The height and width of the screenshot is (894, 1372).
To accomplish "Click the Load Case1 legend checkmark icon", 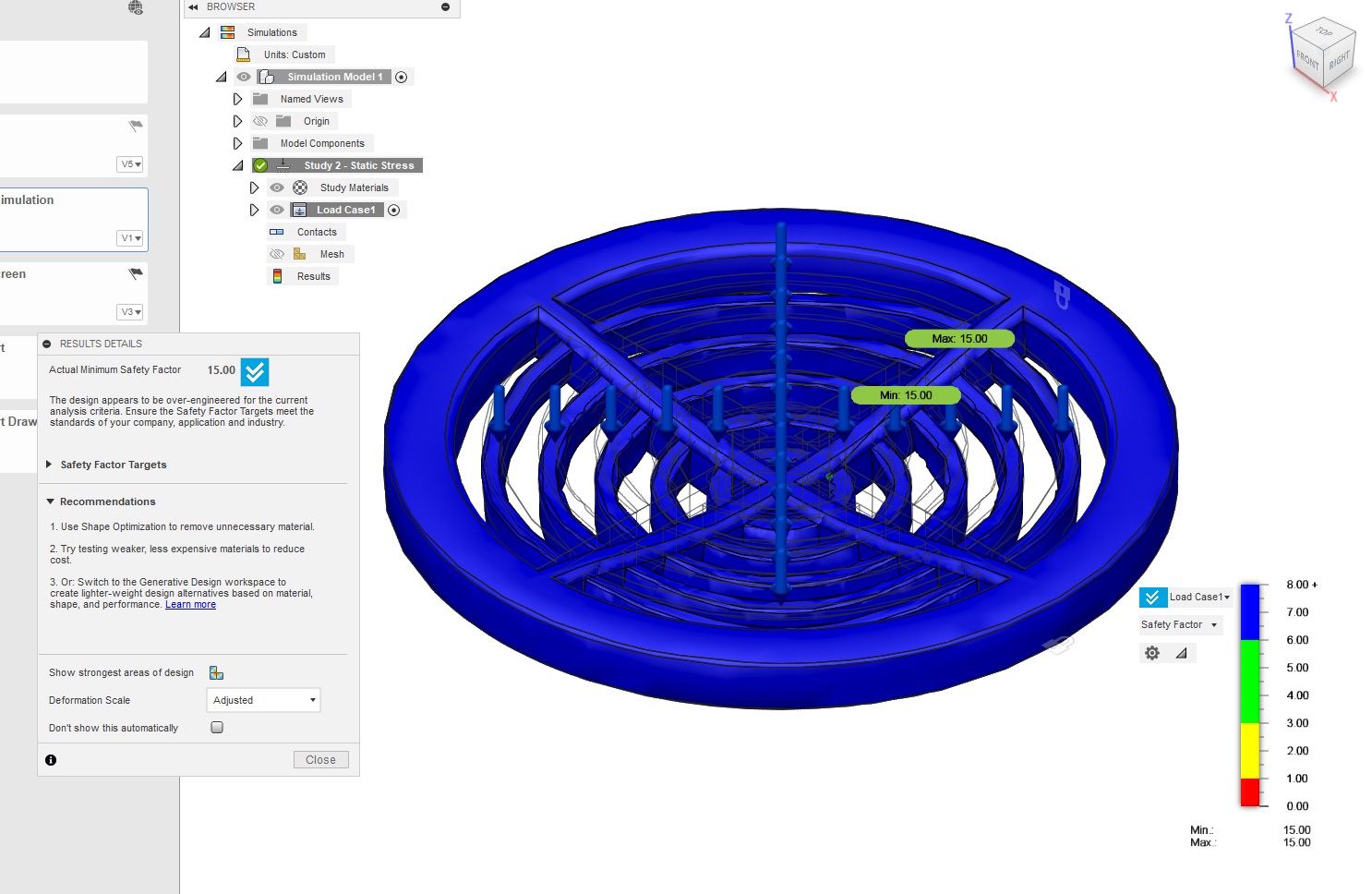I will coord(1153,598).
